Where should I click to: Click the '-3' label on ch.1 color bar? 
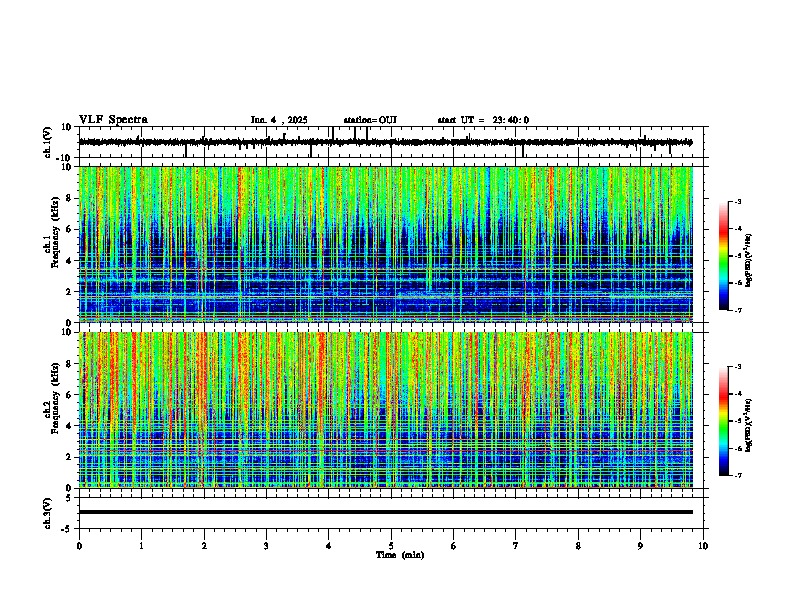tap(737, 201)
